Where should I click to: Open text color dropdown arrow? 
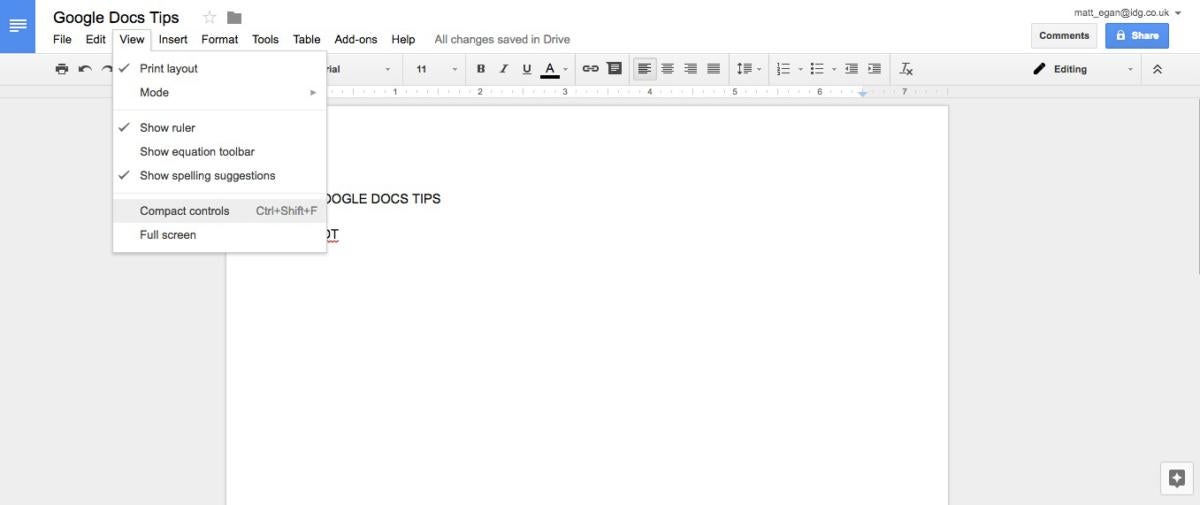click(x=565, y=69)
